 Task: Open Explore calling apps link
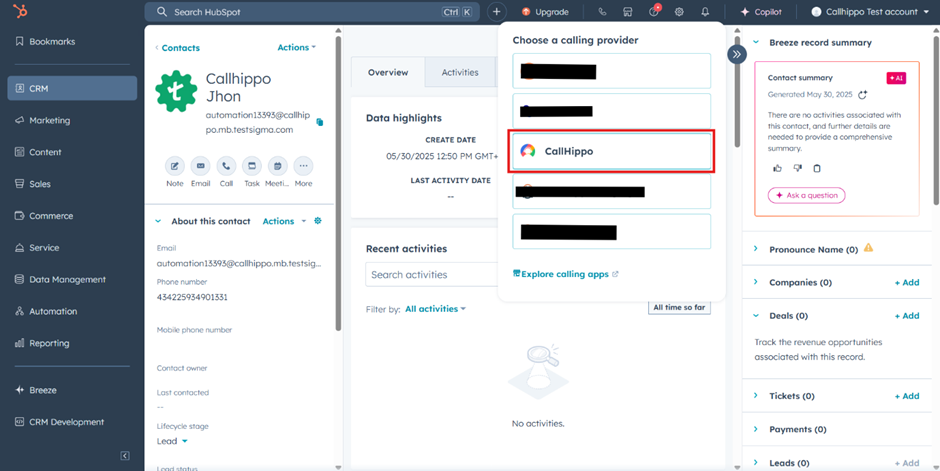tap(565, 274)
